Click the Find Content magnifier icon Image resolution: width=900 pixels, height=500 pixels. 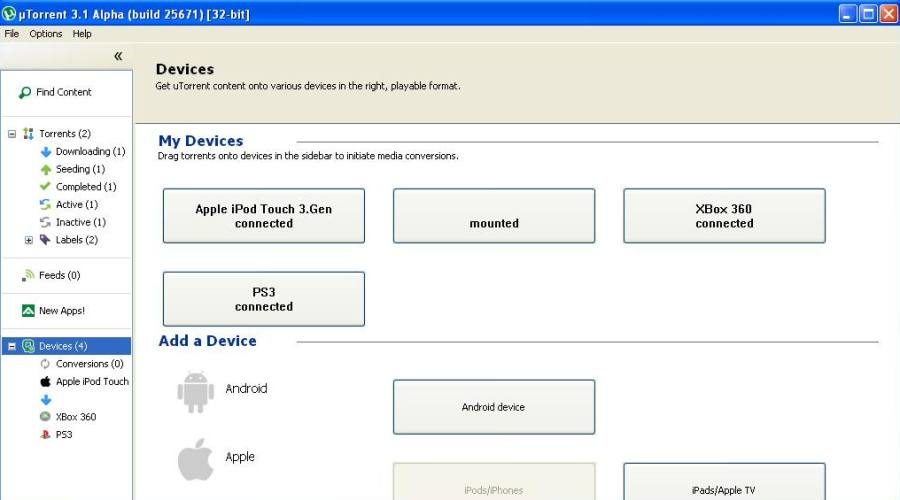coord(25,93)
